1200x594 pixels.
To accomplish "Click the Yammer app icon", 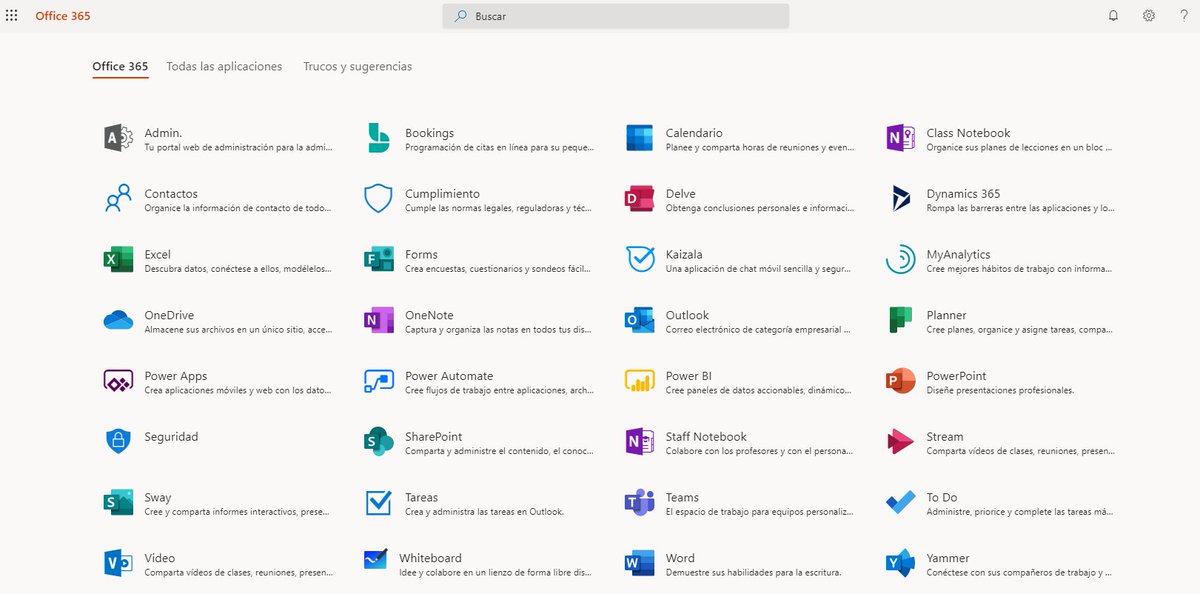I will (x=900, y=564).
